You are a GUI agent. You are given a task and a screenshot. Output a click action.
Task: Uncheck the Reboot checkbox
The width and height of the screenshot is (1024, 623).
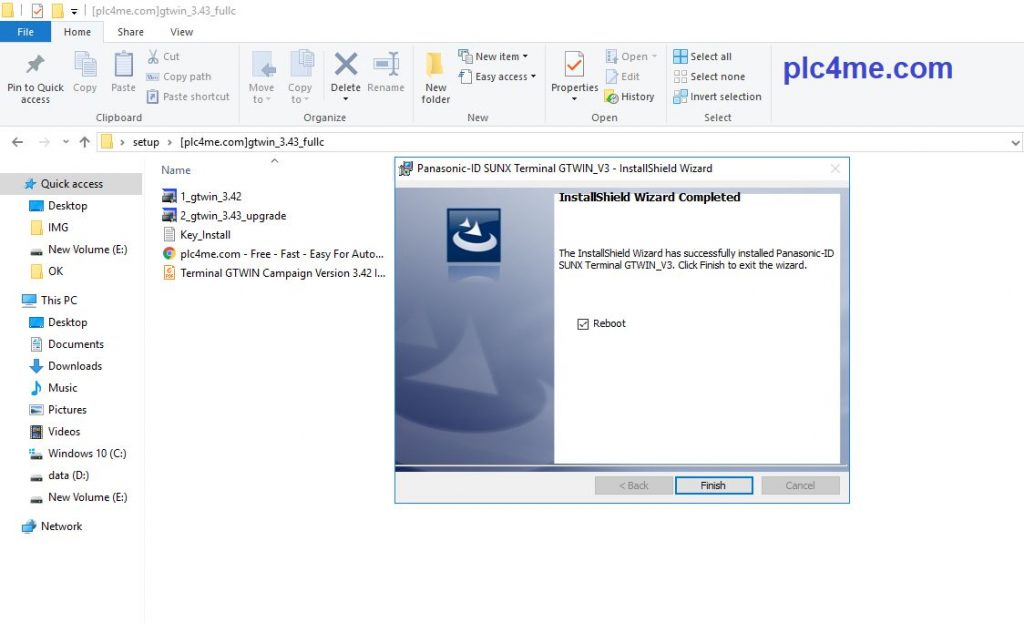click(583, 324)
